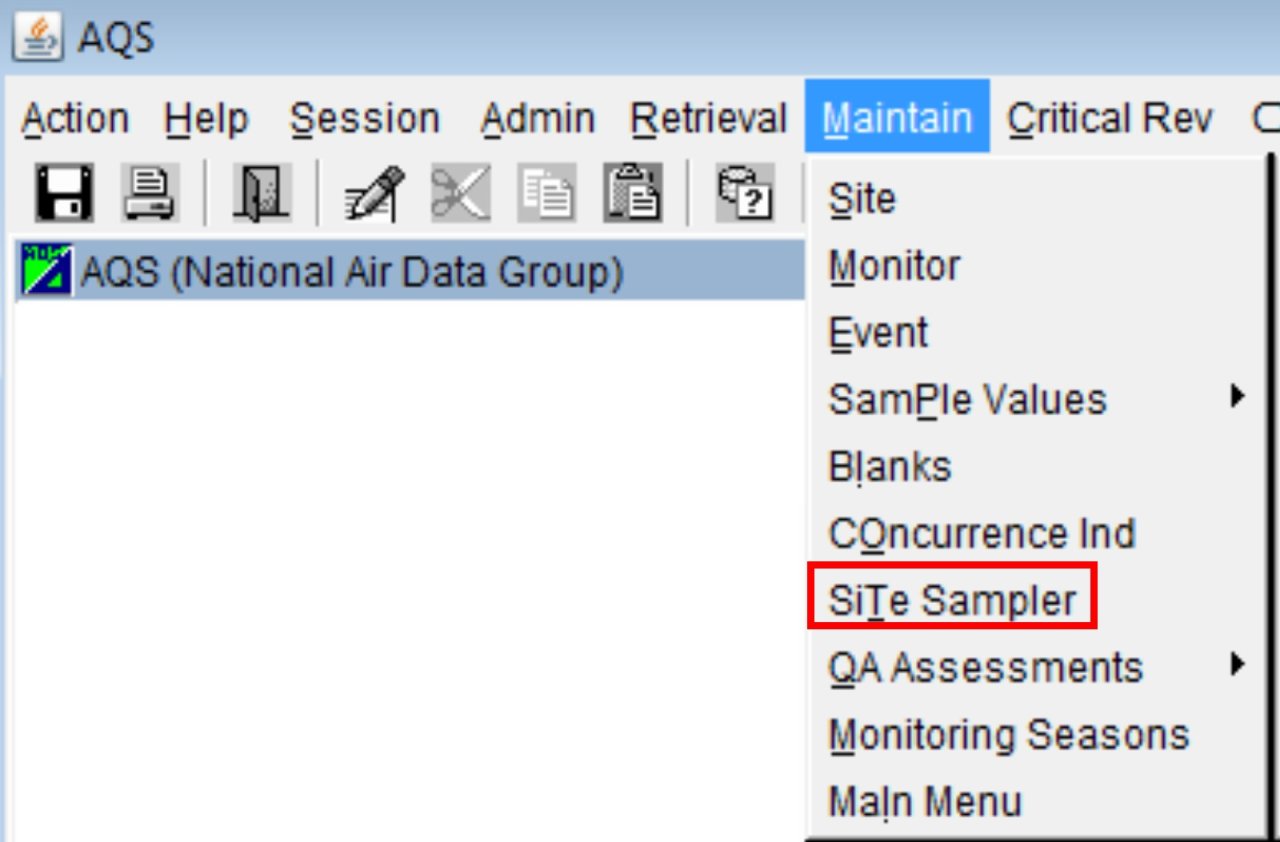Open the Session menu

tap(365, 117)
